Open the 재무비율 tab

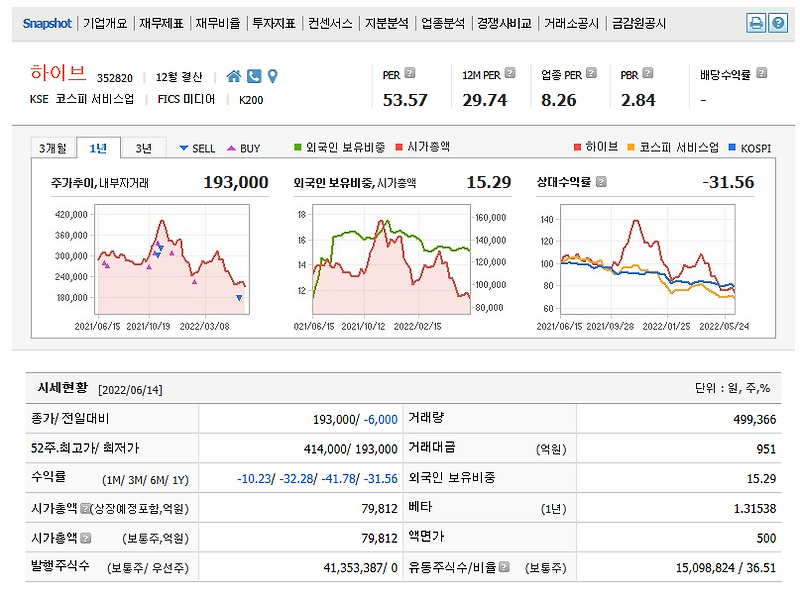coord(218,23)
